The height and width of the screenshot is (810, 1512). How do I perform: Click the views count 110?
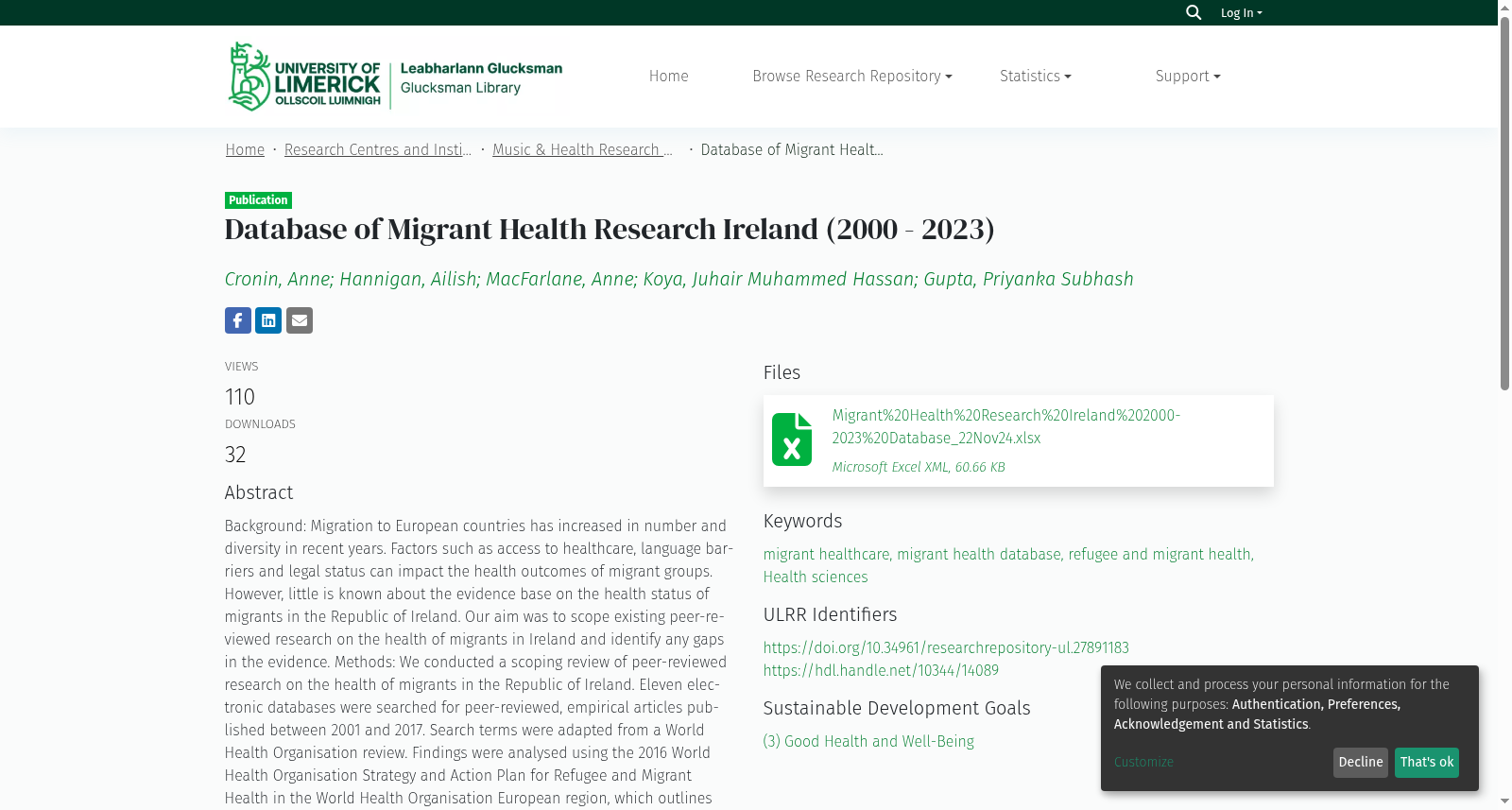(x=240, y=397)
